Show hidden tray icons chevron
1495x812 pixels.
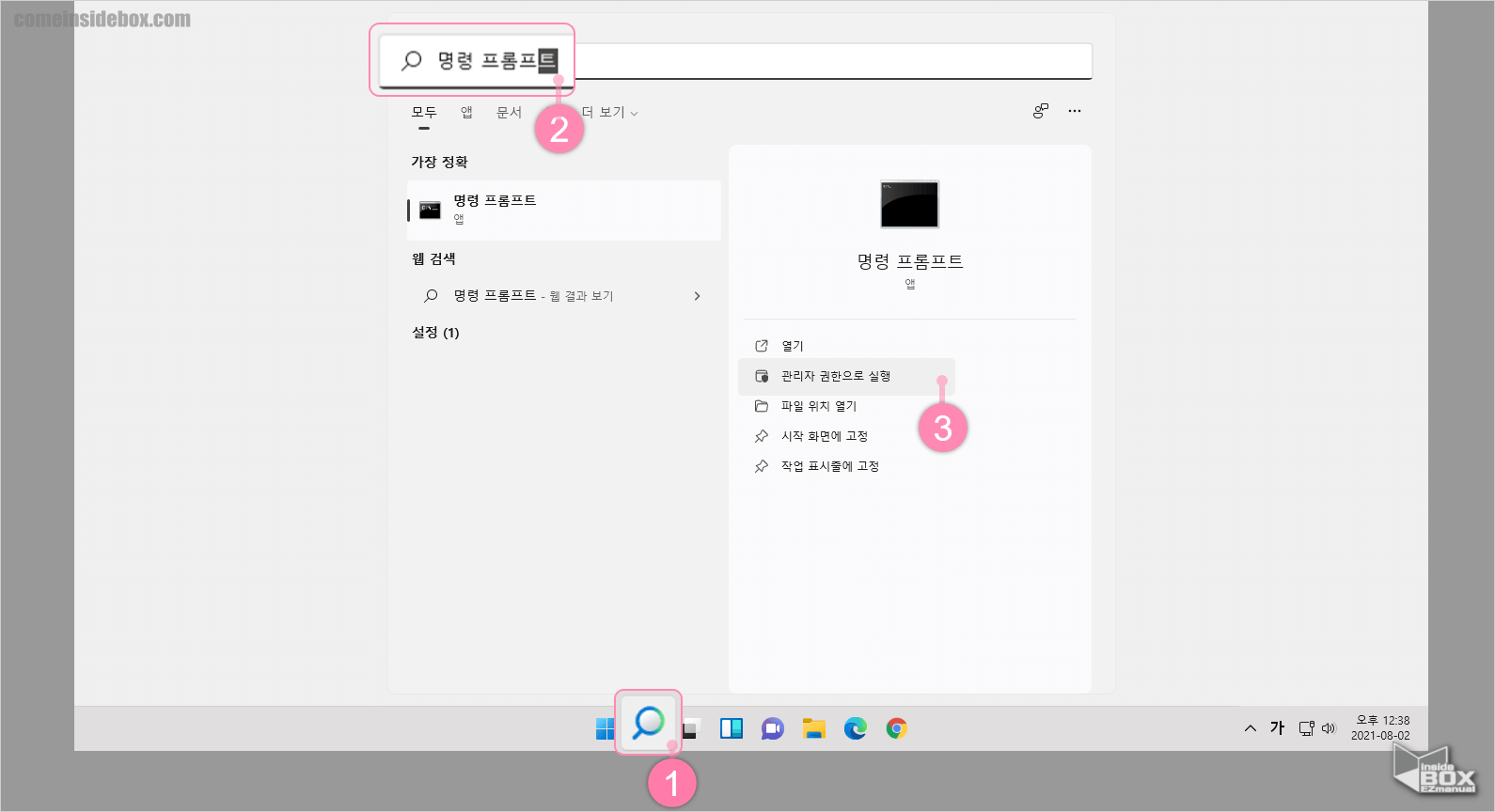tap(1251, 728)
